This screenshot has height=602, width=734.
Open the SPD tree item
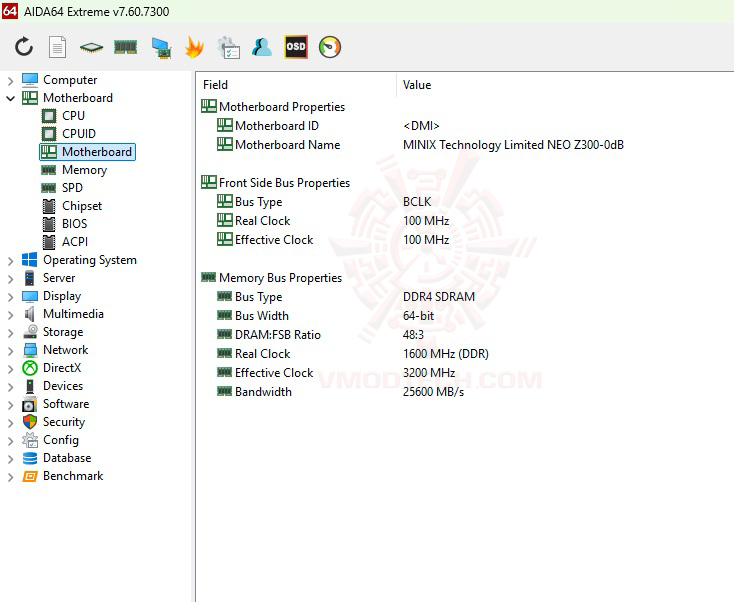click(62, 188)
